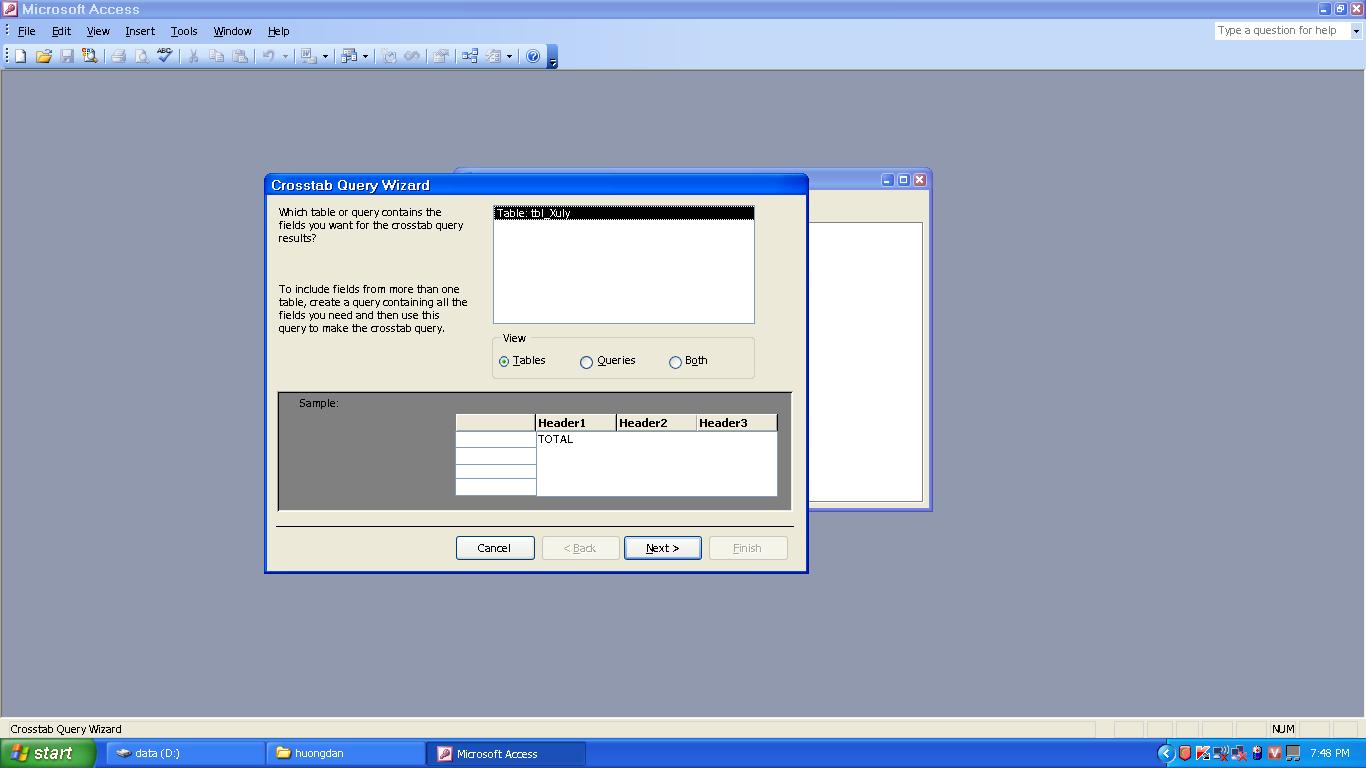Open the Edit menu
The height and width of the screenshot is (768, 1366).
pos(61,31)
